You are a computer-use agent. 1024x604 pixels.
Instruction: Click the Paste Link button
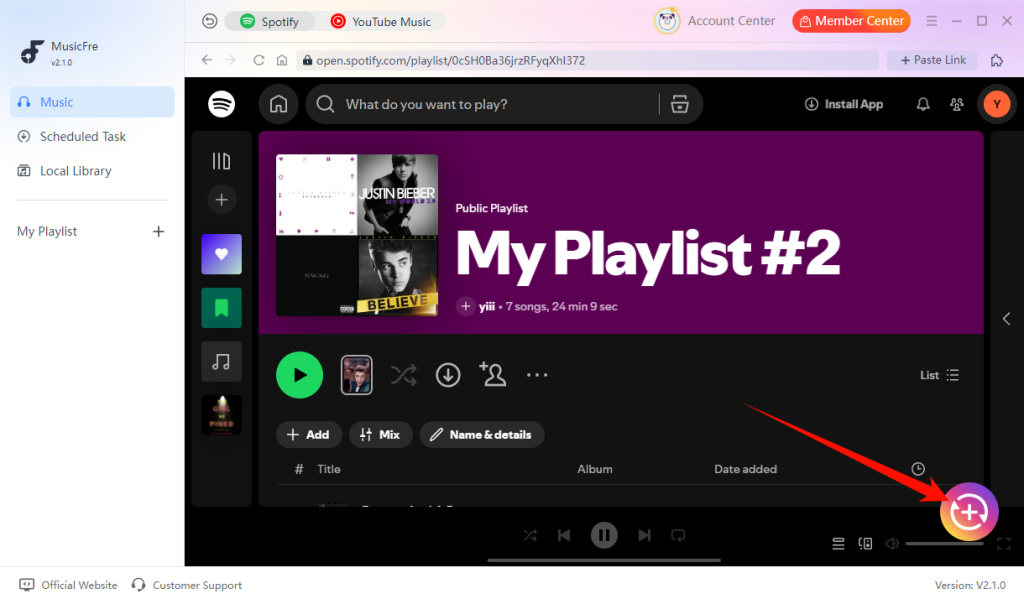[x=933, y=60]
